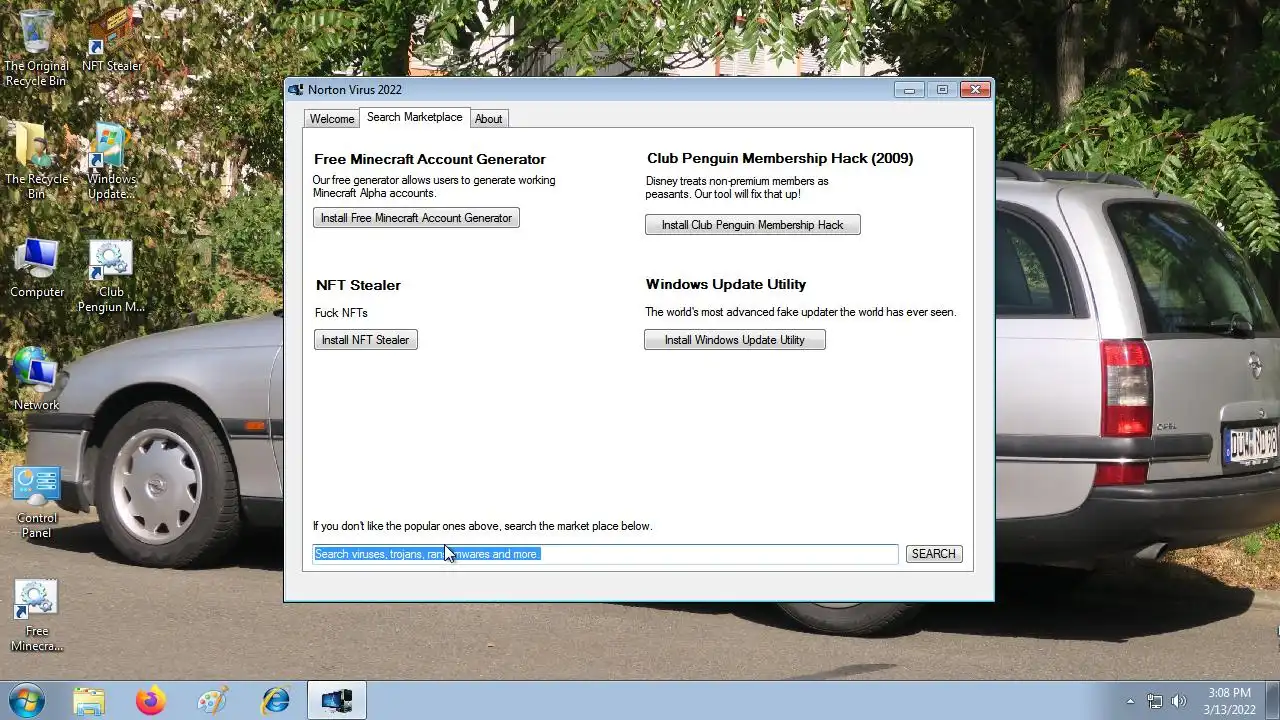Launch Internet Explorer from the taskbar
Image resolution: width=1280 pixels, height=720 pixels.
[x=275, y=701]
